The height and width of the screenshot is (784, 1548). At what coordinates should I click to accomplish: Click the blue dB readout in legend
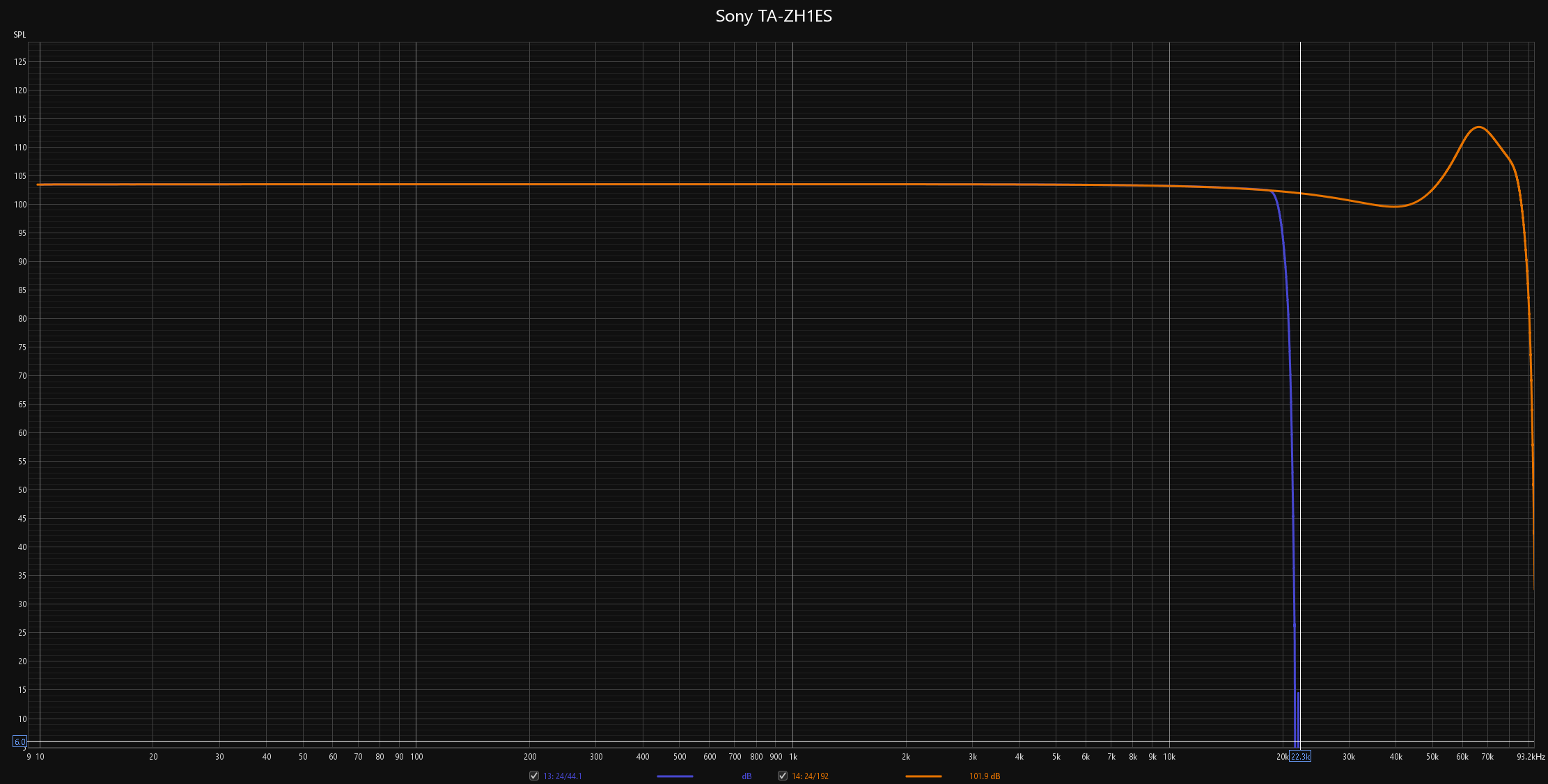pyautogui.click(x=746, y=776)
